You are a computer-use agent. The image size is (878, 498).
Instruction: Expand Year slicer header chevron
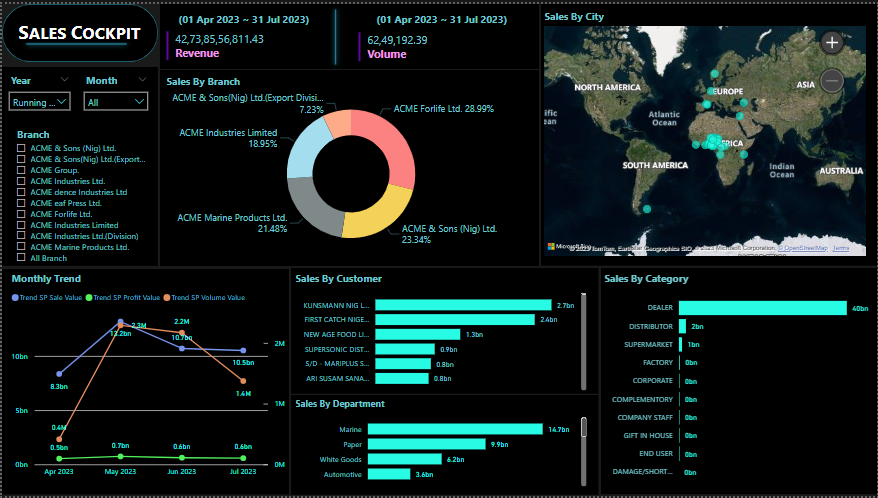(x=64, y=80)
